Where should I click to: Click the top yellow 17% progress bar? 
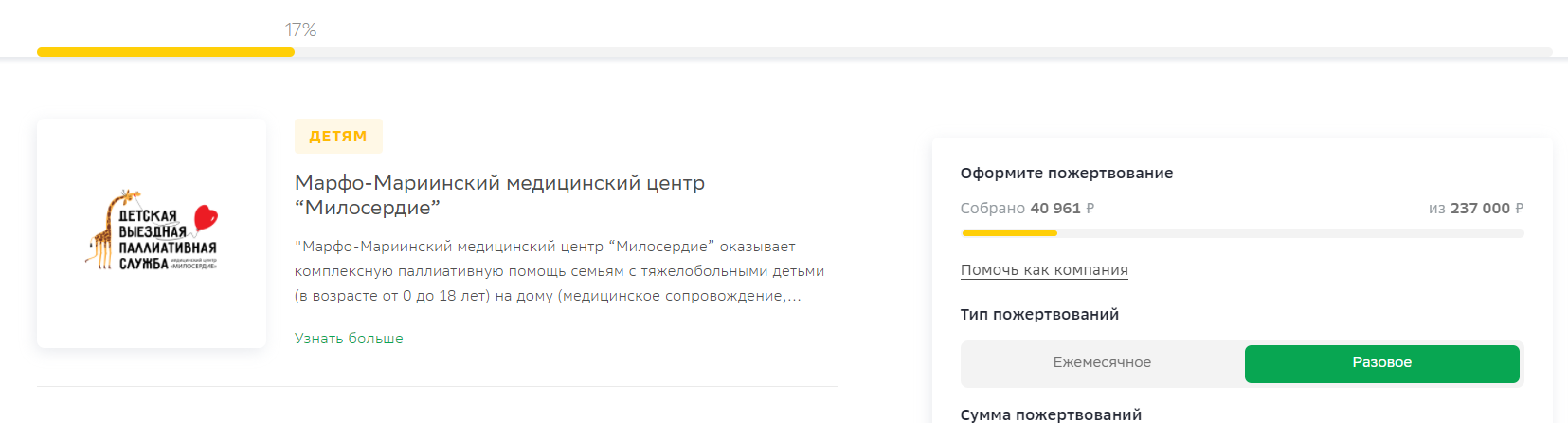point(794,52)
